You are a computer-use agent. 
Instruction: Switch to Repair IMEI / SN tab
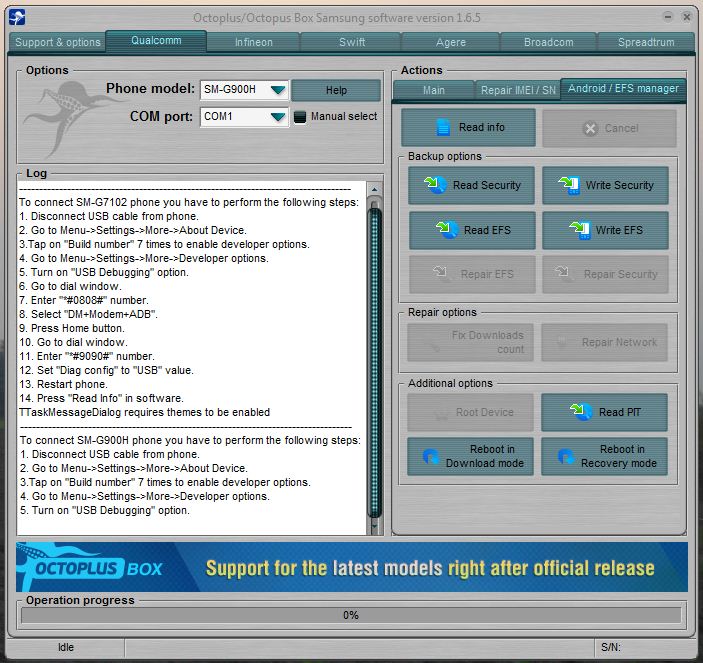coord(518,90)
